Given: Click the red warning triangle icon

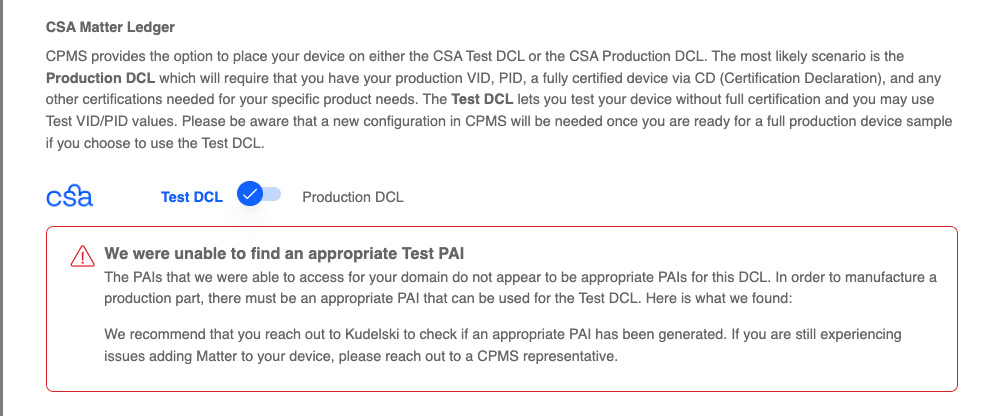Looking at the screenshot, I should [82, 257].
